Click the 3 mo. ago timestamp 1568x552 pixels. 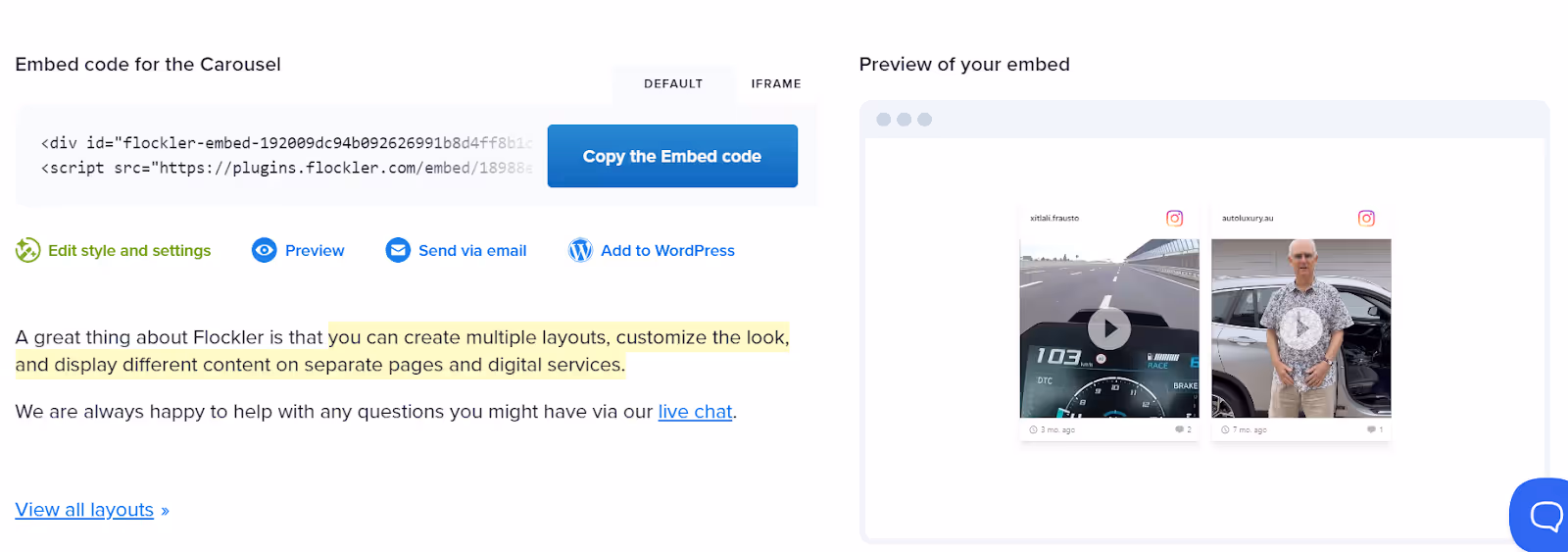click(x=1057, y=429)
